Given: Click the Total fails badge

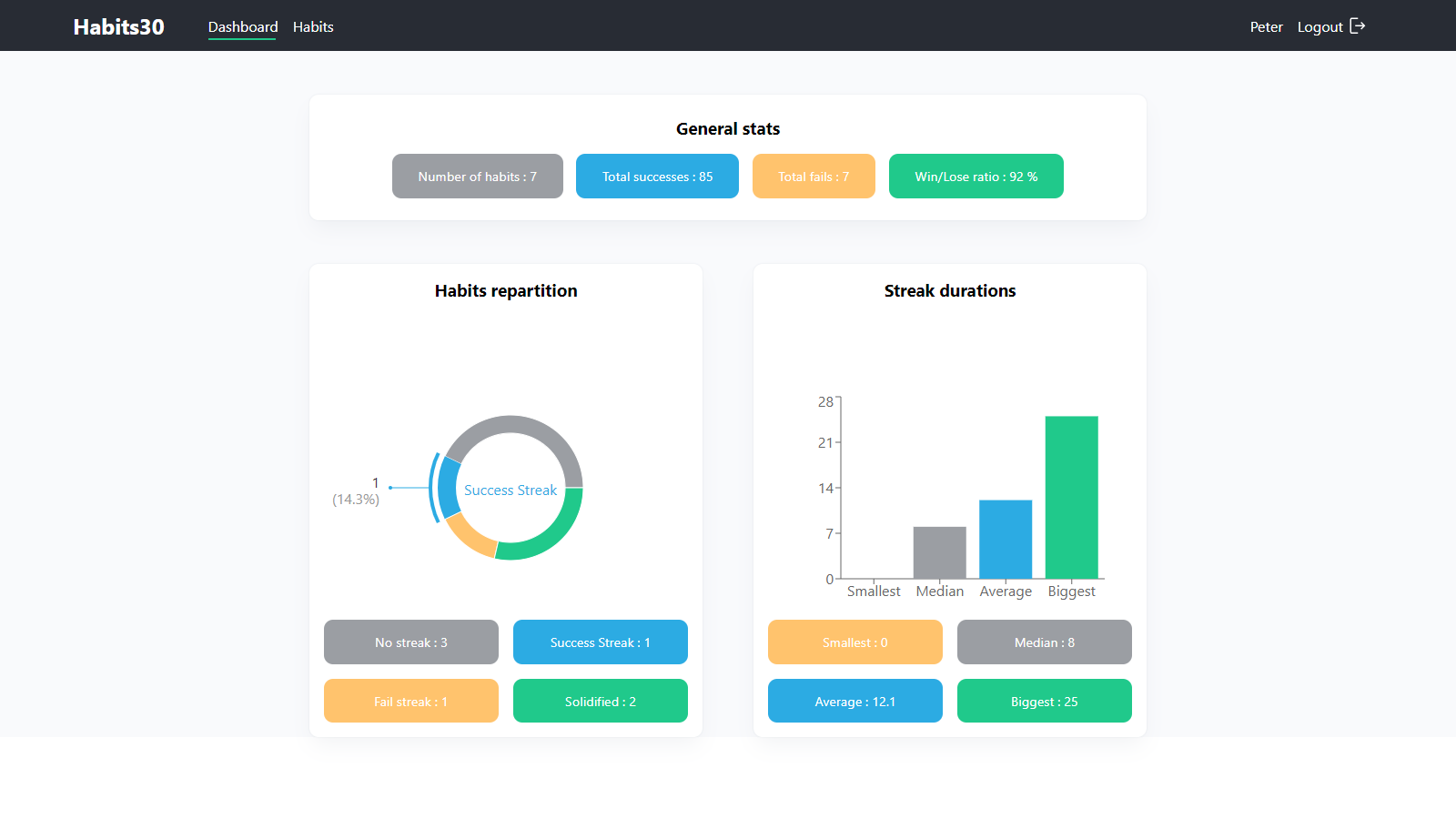Looking at the screenshot, I should 814,177.
